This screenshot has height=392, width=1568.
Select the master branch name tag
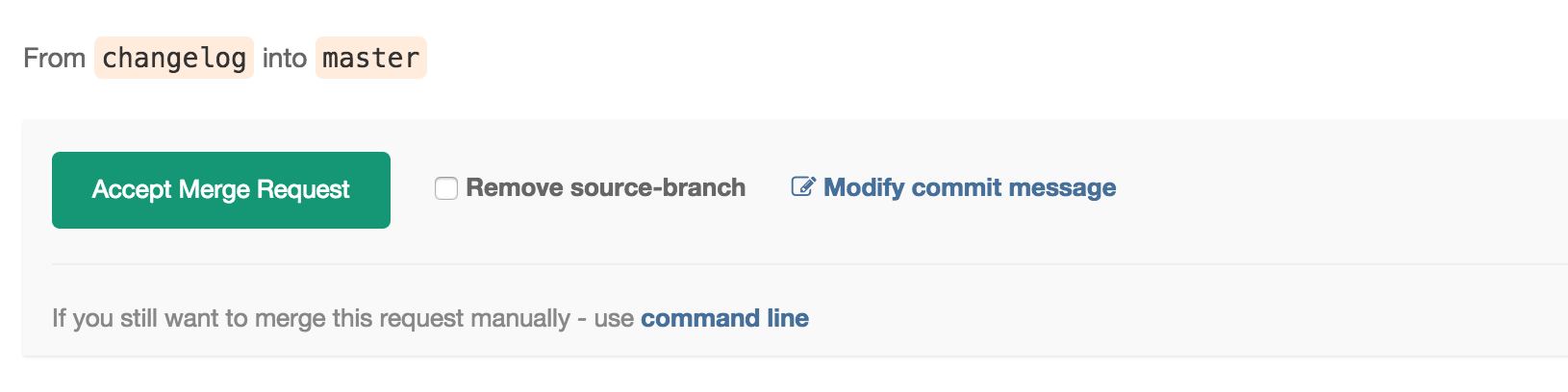tap(370, 58)
